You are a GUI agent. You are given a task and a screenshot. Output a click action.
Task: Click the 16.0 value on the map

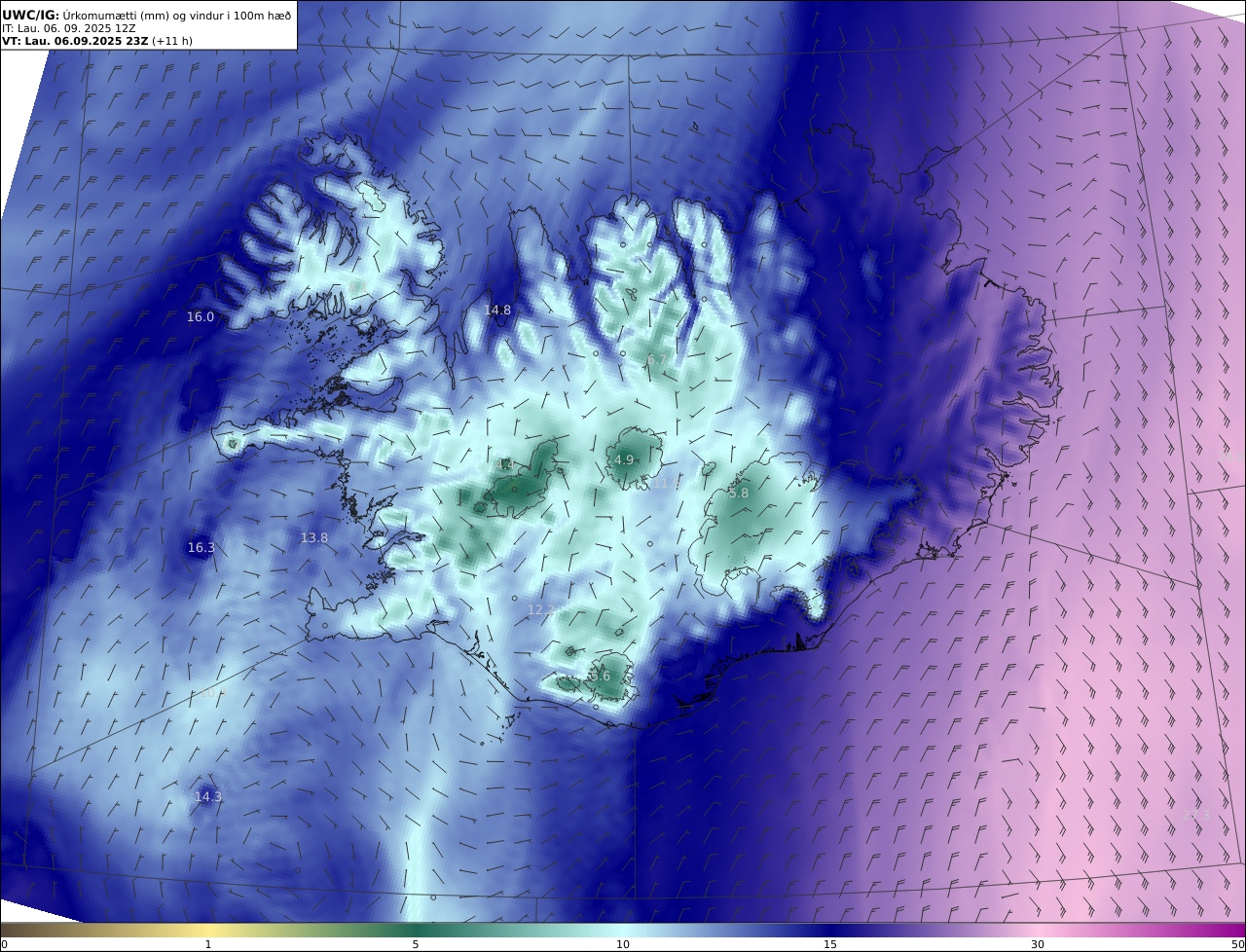tap(201, 317)
